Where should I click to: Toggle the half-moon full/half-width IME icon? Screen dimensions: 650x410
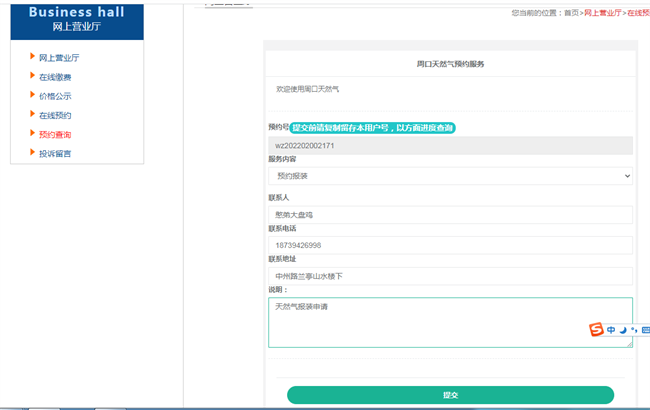(x=622, y=330)
